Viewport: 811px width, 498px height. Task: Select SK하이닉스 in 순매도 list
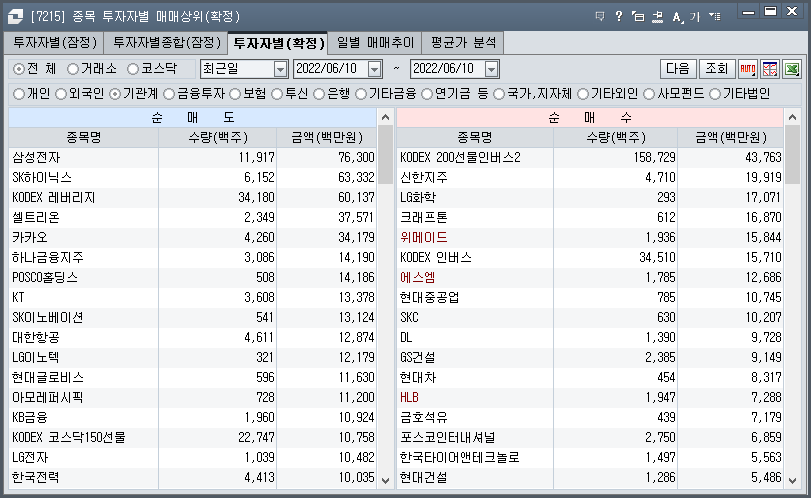point(42,177)
